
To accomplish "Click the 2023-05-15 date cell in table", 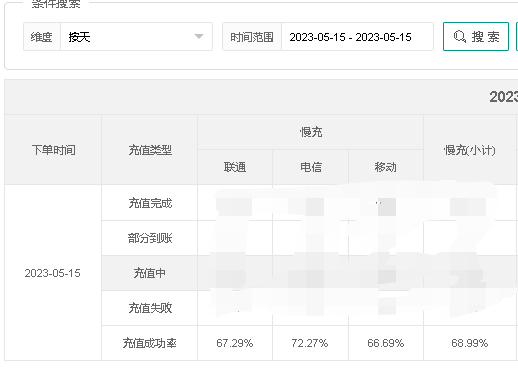I will click(53, 273).
